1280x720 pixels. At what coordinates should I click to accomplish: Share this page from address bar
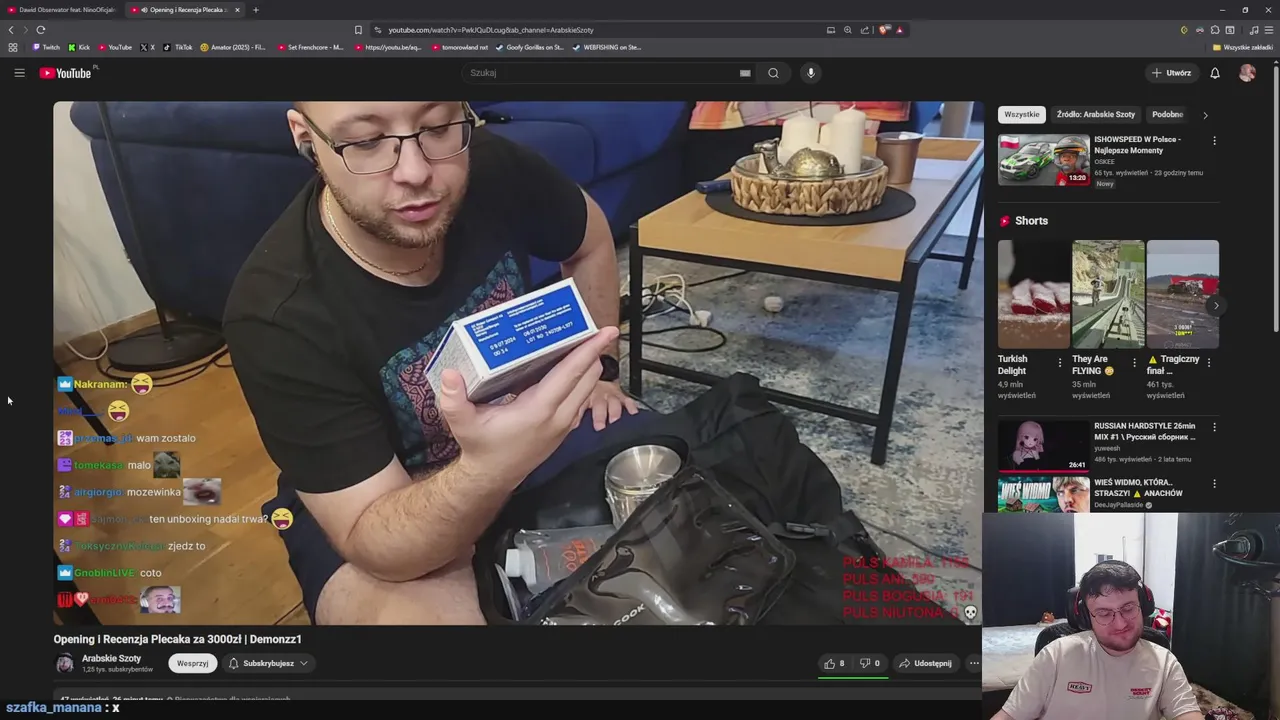pyautogui.click(x=865, y=30)
